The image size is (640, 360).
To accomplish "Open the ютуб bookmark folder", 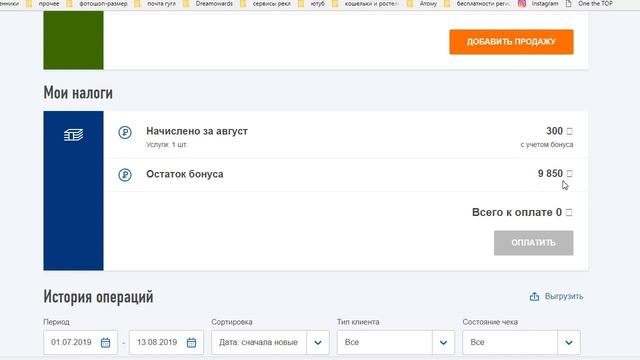I will tap(311, 4).
